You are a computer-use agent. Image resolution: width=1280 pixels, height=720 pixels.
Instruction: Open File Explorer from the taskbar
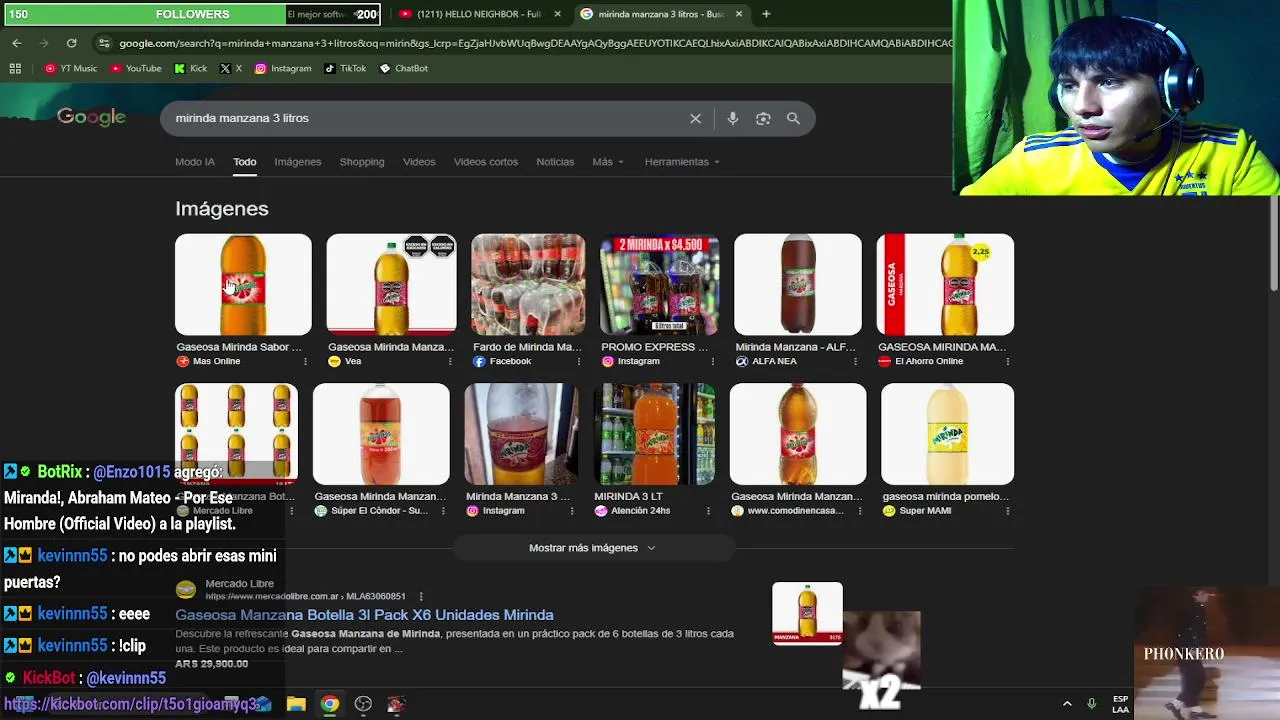click(x=296, y=704)
